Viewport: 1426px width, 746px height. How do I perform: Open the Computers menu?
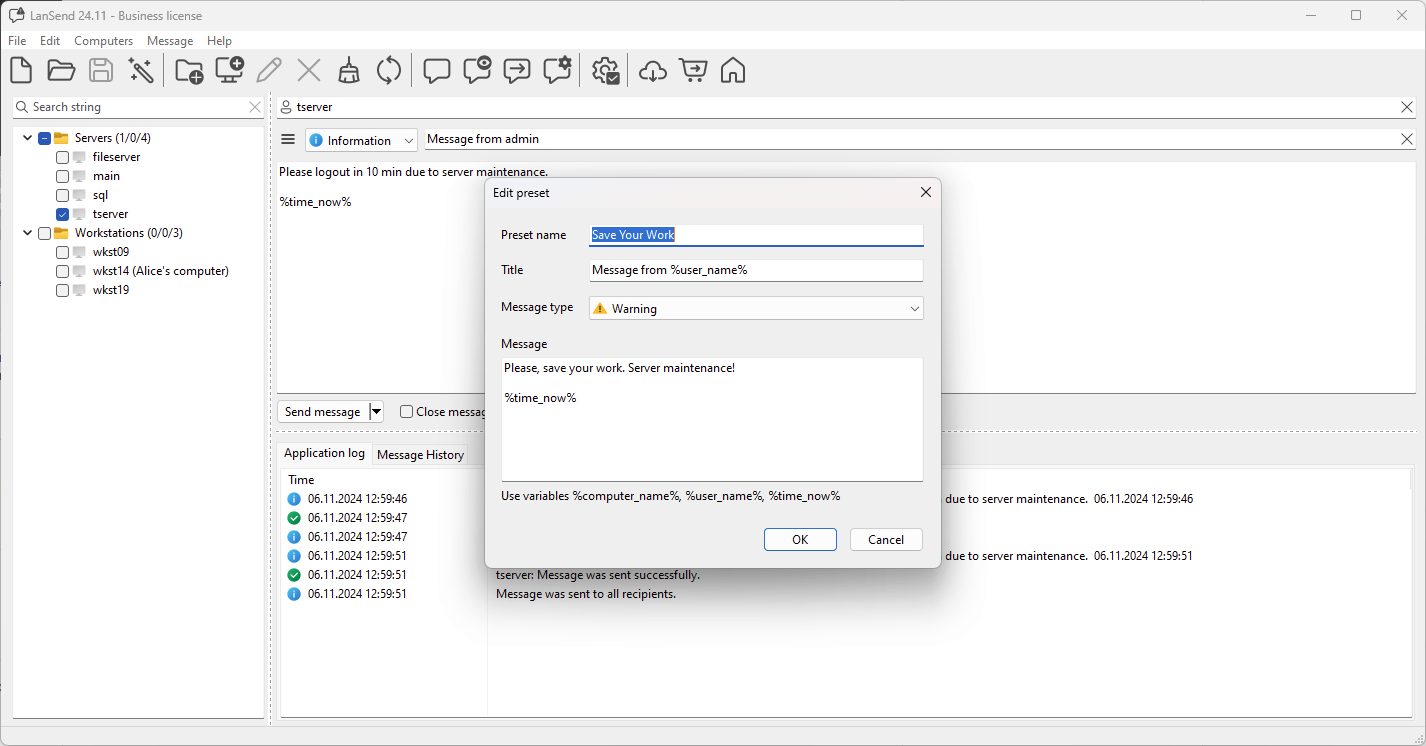pyautogui.click(x=103, y=41)
